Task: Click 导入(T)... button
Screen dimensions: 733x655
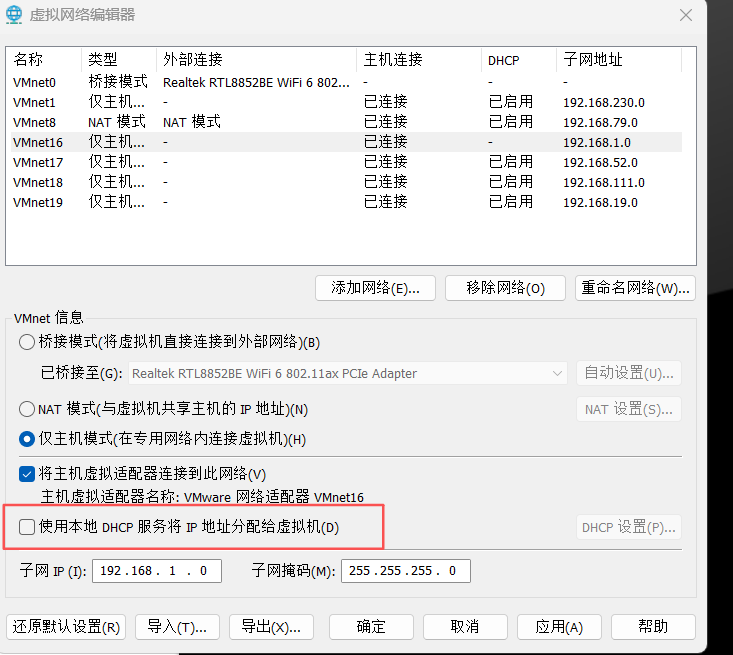Action: pyautogui.click(x=177, y=627)
